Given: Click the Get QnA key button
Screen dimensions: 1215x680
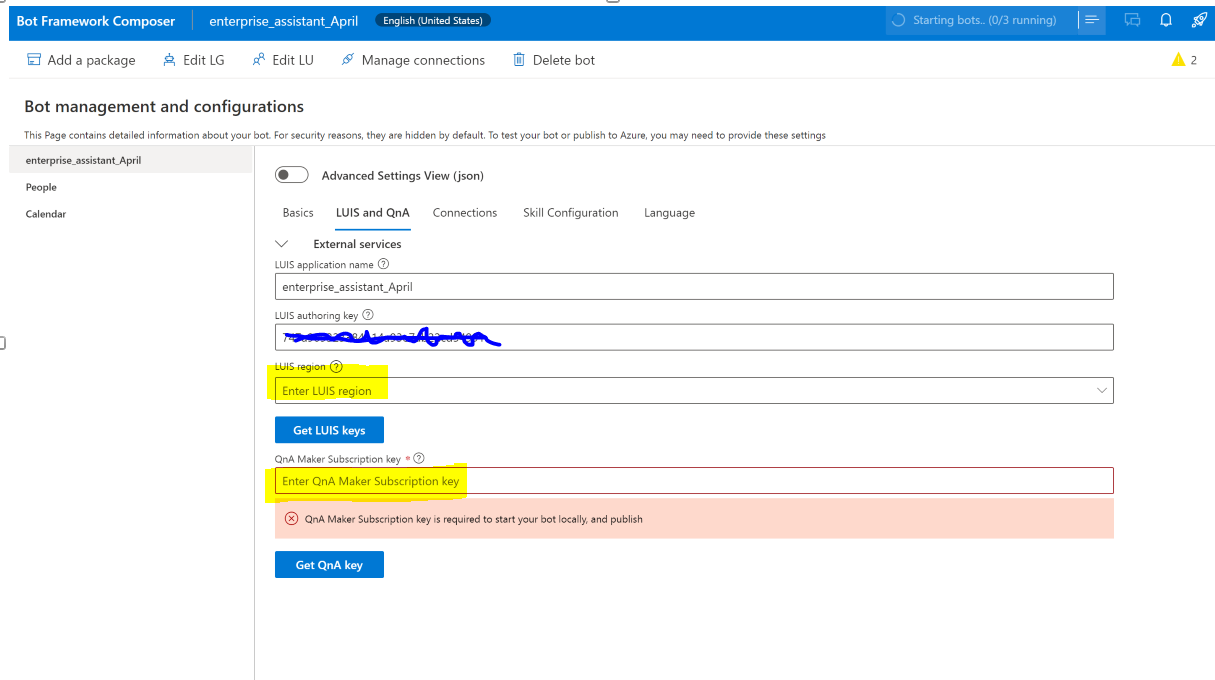Looking at the screenshot, I should click(x=329, y=564).
